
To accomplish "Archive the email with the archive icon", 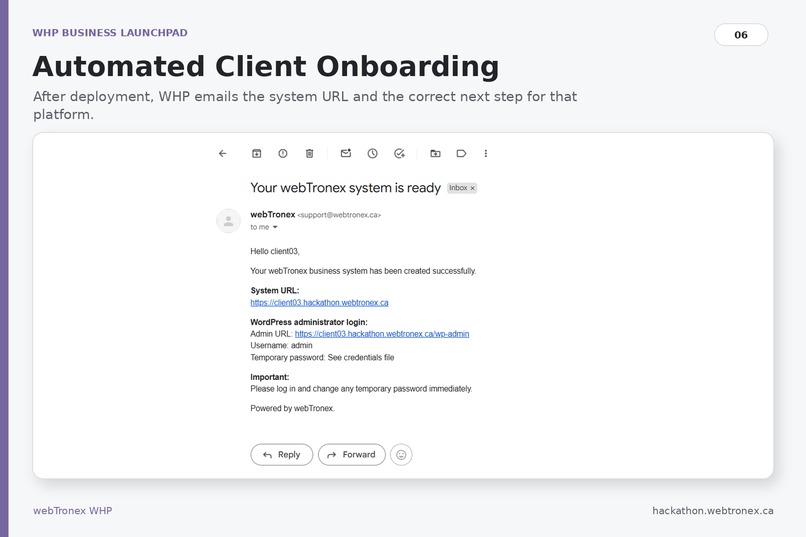I will point(257,153).
